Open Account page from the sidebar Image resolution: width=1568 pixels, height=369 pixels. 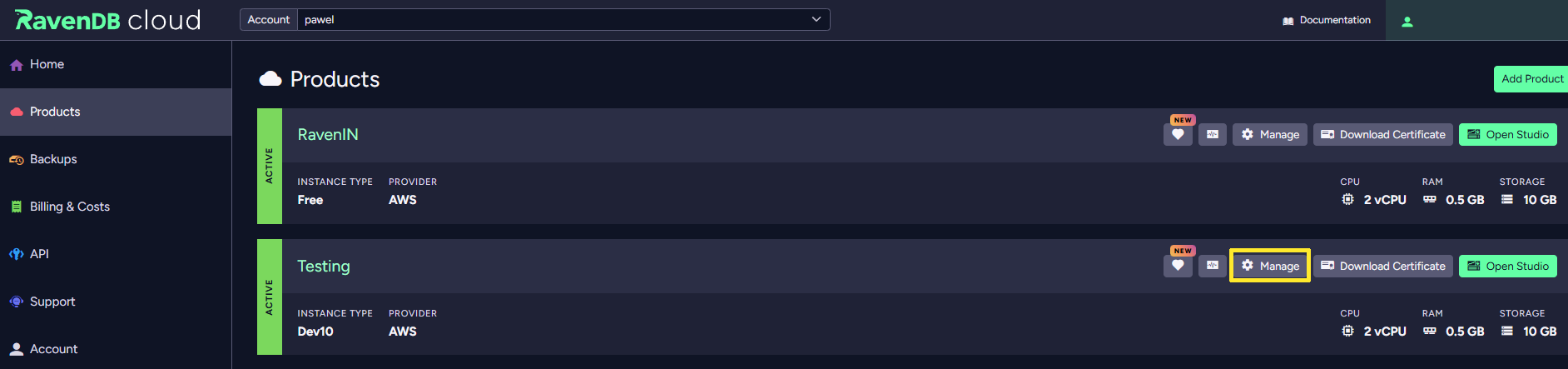click(x=53, y=349)
